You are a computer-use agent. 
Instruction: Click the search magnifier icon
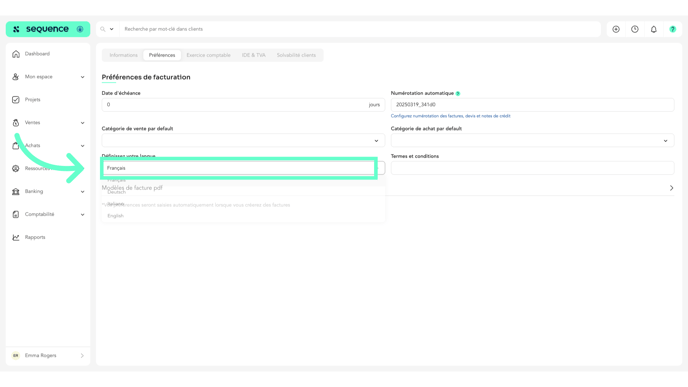[103, 29]
